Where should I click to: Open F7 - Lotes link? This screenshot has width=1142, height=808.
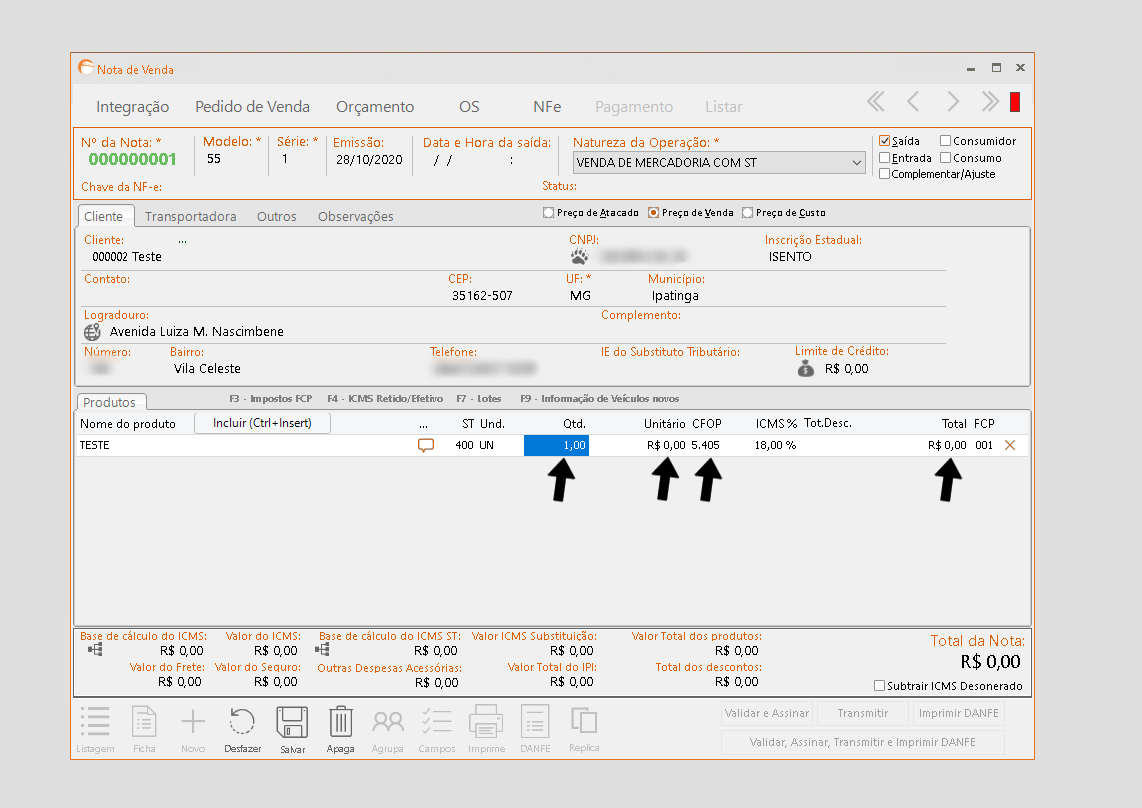[x=479, y=399]
